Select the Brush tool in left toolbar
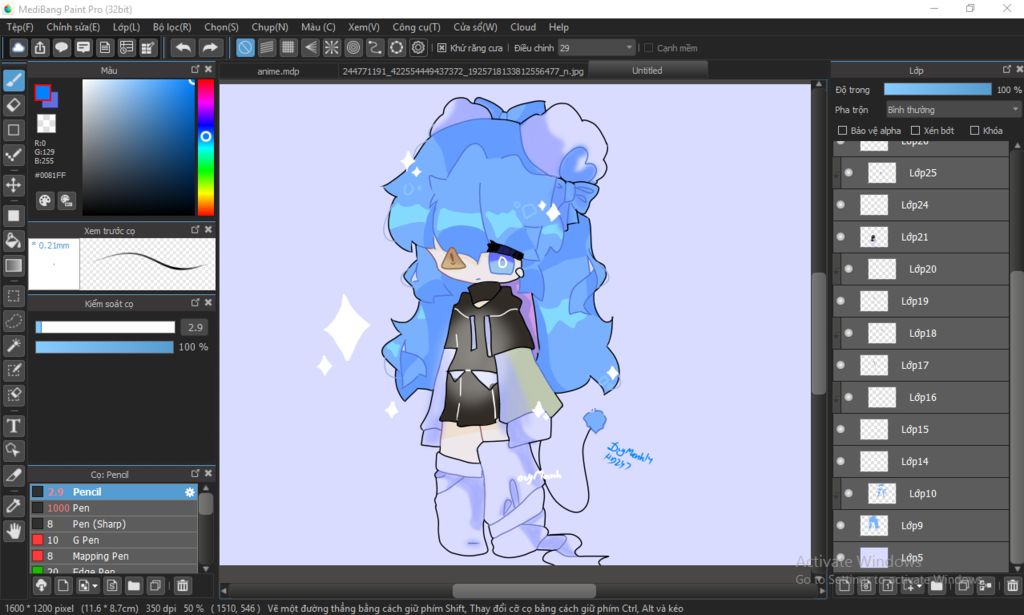 (x=14, y=81)
